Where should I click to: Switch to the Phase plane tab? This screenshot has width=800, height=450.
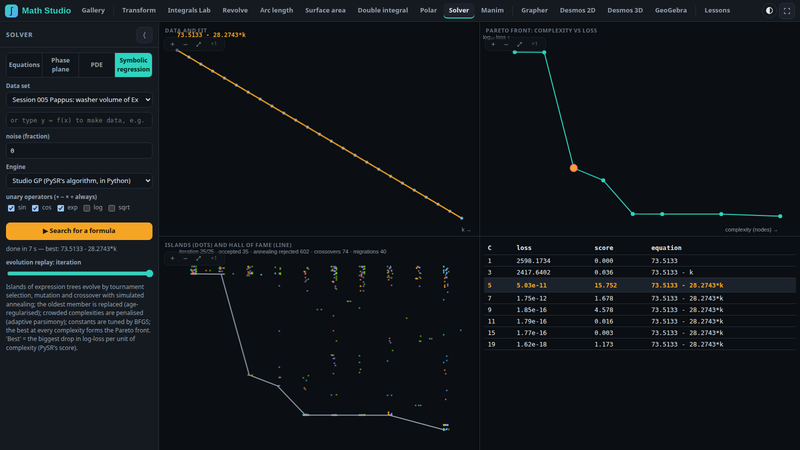[60, 65]
